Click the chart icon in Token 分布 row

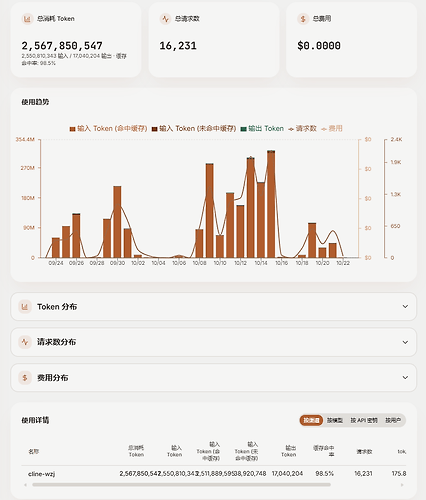(x=25, y=307)
